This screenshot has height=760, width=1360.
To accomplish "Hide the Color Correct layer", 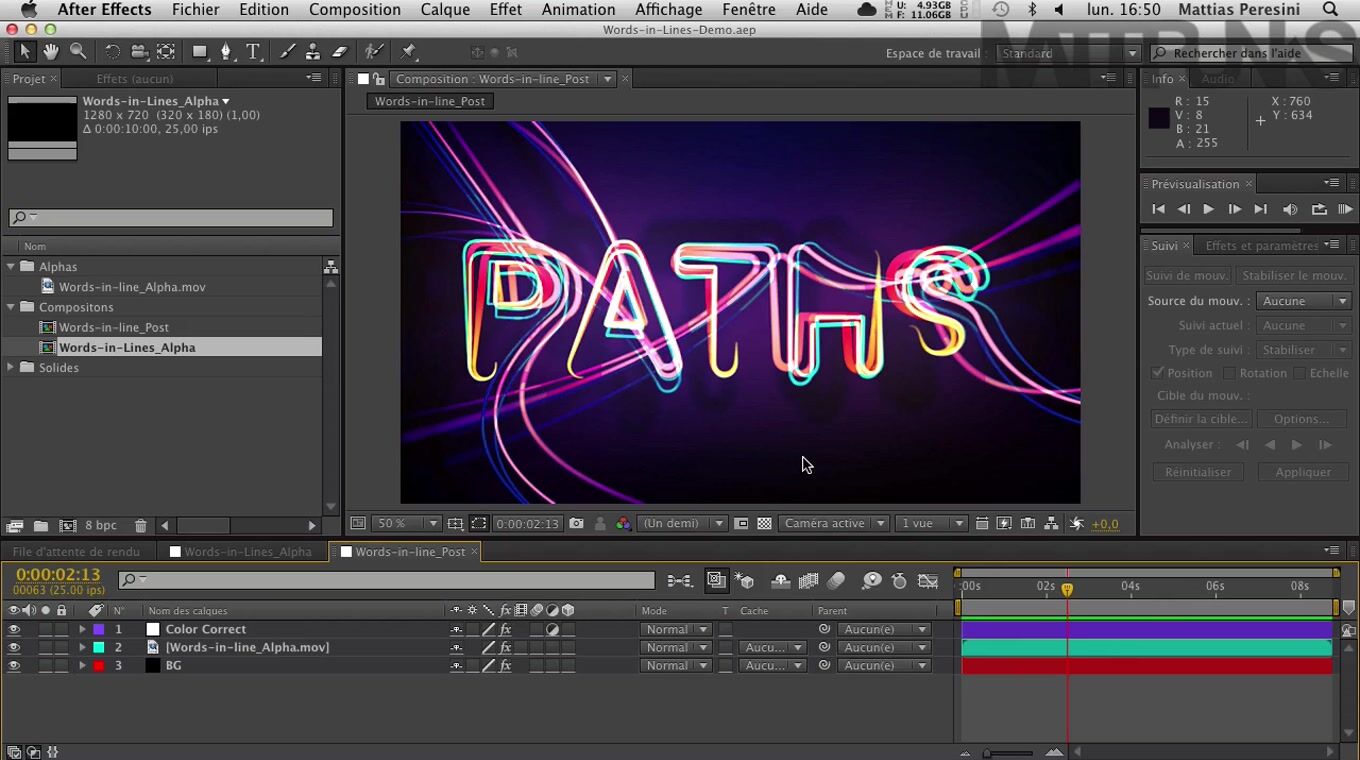I will click(14, 629).
